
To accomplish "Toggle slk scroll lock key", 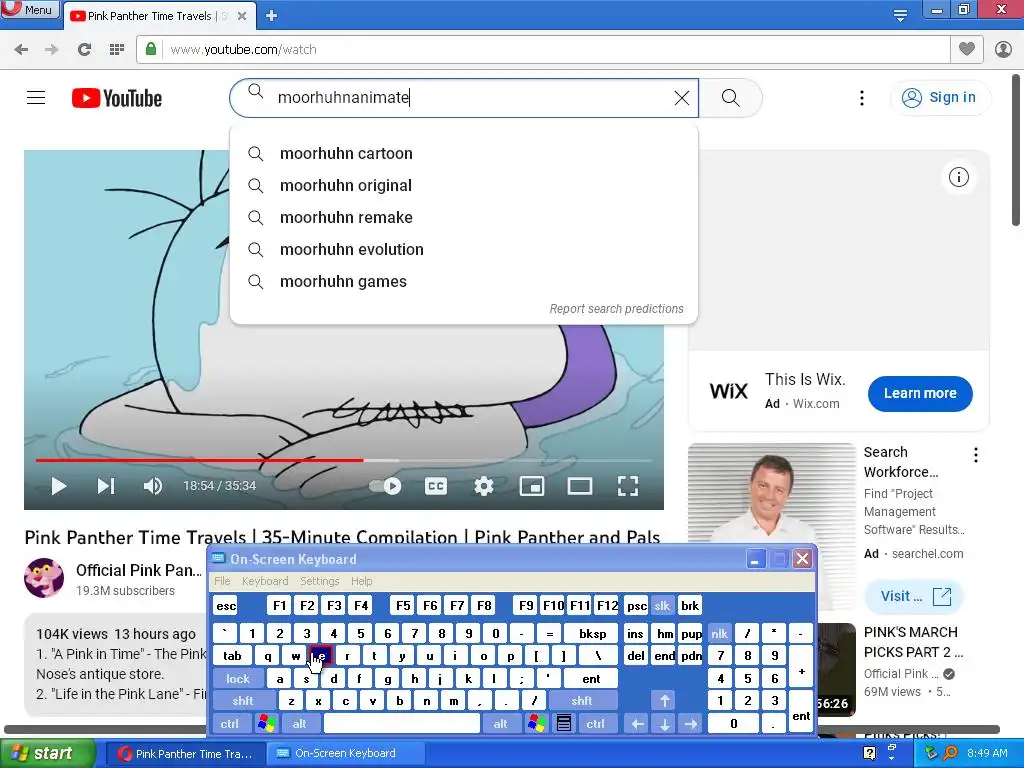I will click(662, 606).
